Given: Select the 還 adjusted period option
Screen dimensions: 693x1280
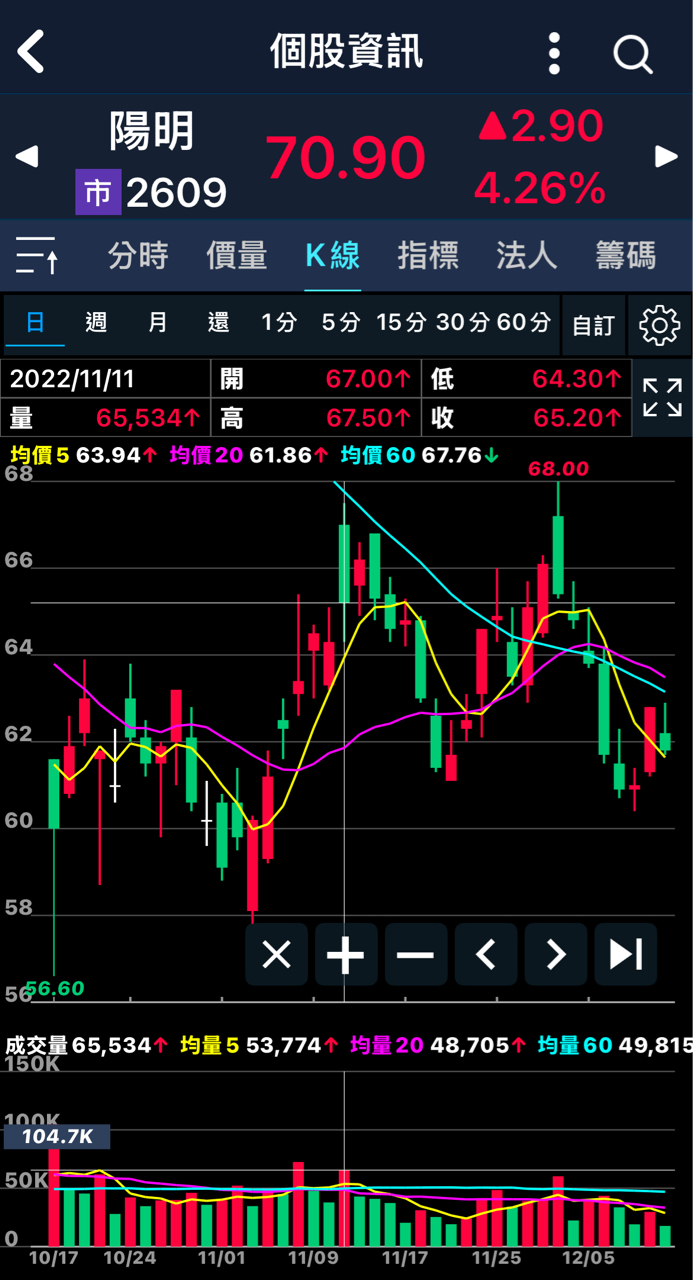Looking at the screenshot, I should pyautogui.click(x=219, y=323).
